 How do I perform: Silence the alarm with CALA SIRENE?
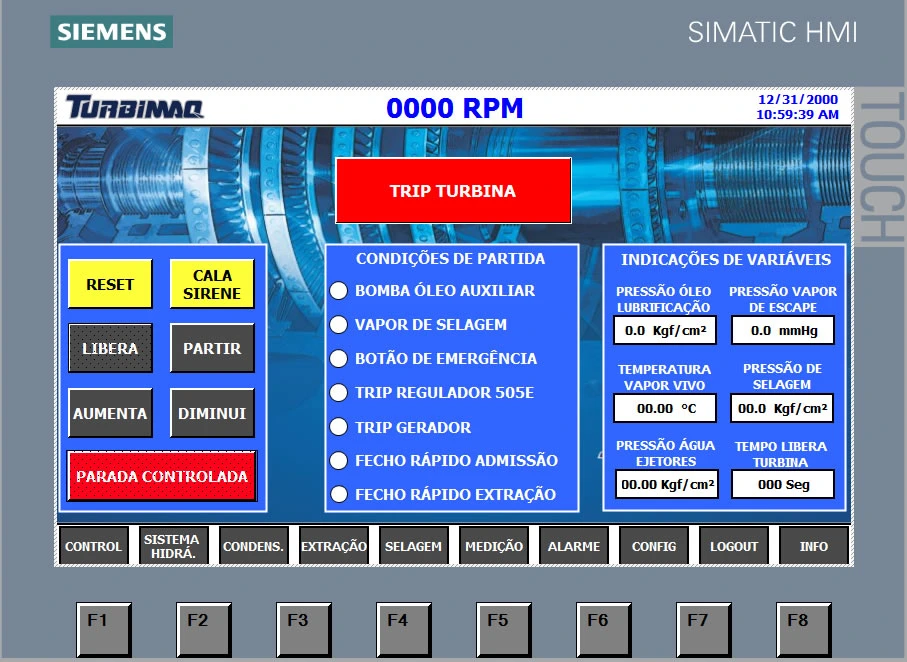coord(212,284)
